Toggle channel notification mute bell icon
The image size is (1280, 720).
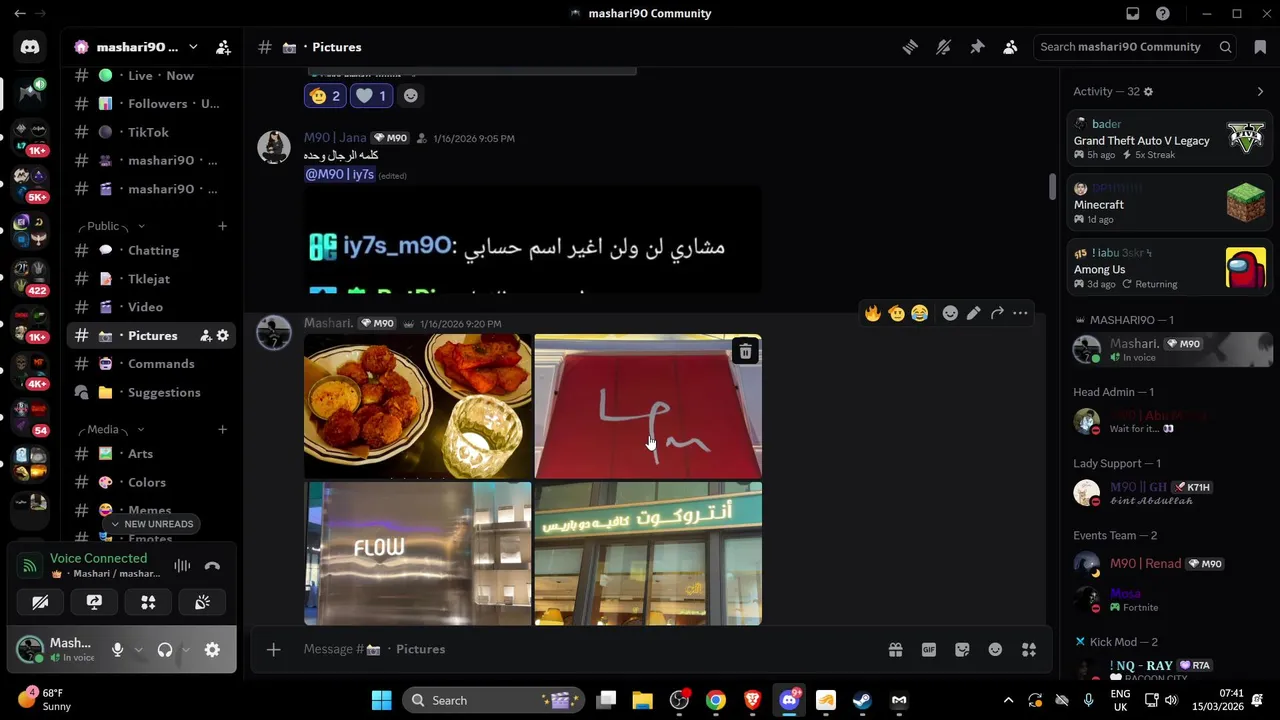(943, 47)
